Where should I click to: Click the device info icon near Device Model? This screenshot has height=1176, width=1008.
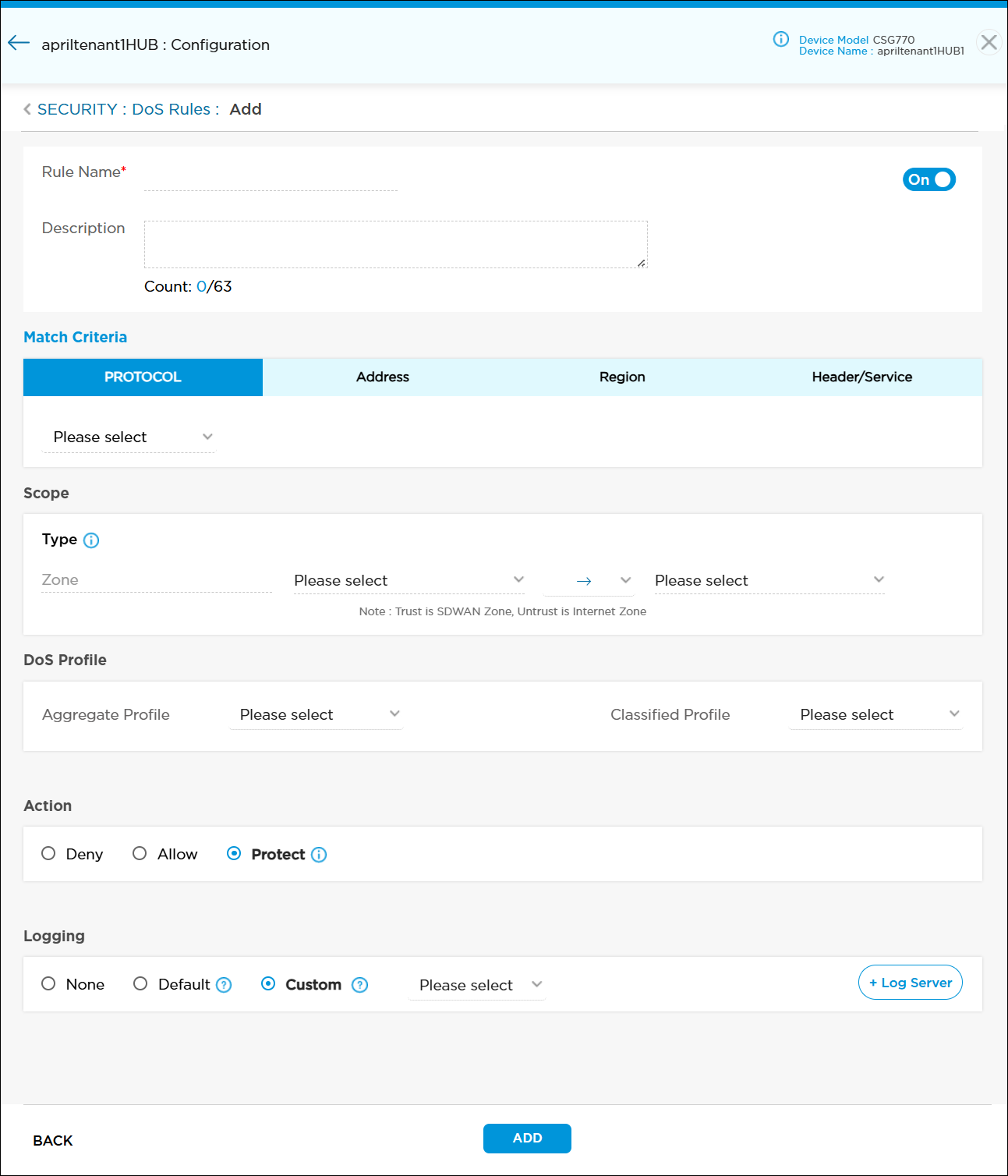[x=780, y=40]
